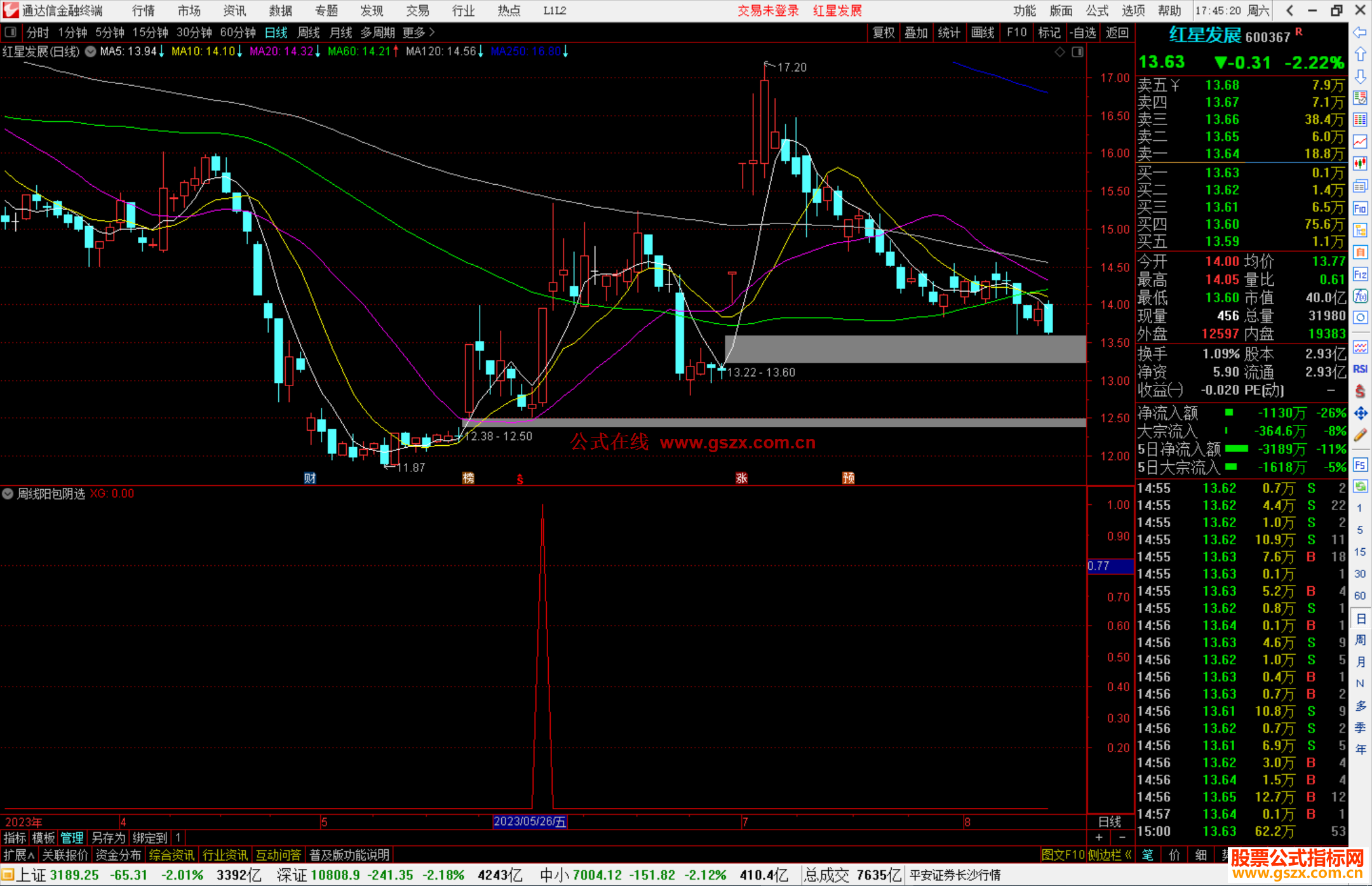Select the 分时 intraday view
Viewport: 1372px width, 886px height.
37,32
